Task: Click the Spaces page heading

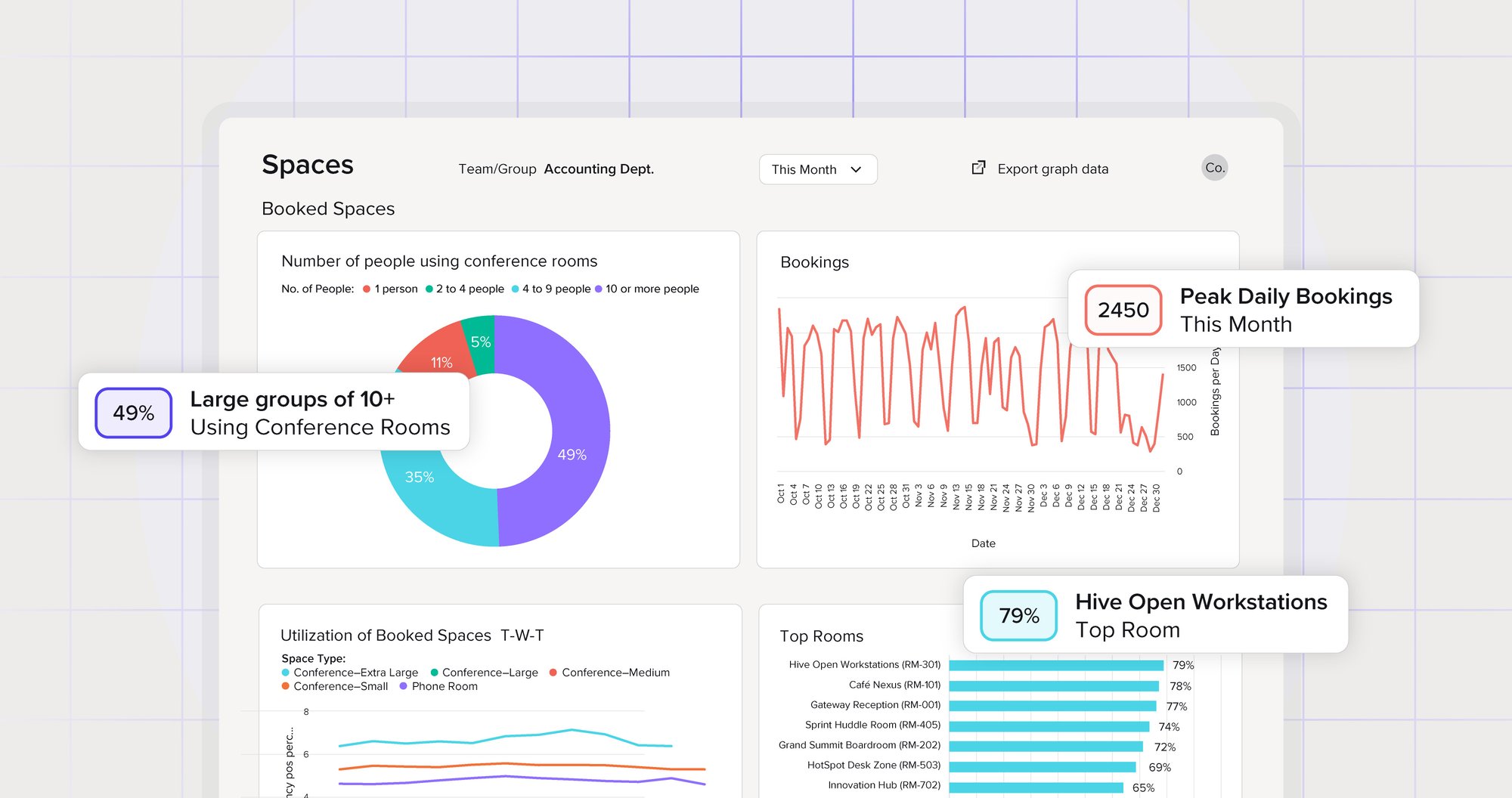Action: point(308,165)
